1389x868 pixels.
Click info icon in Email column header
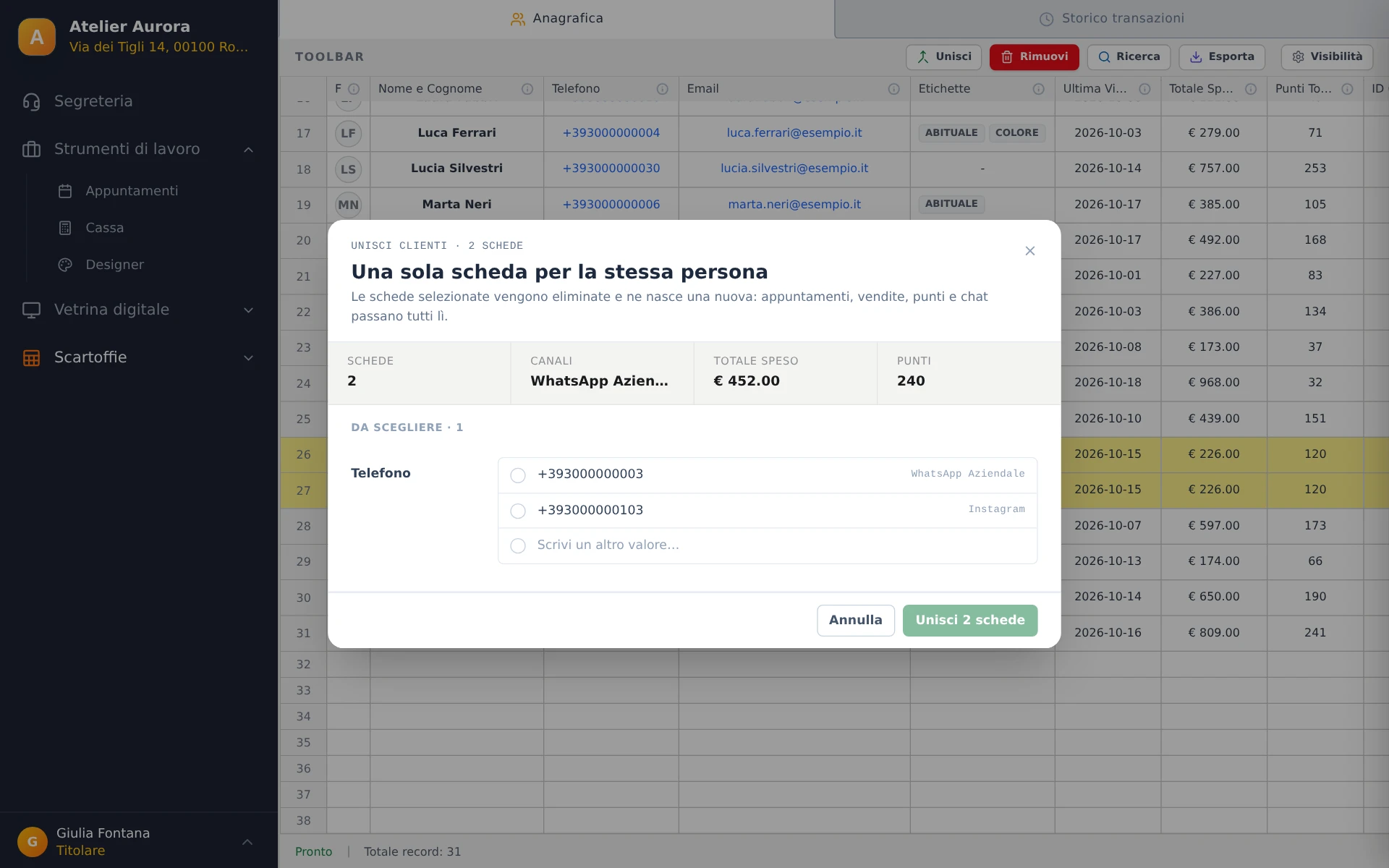pyautogui.click(x=893, y=89)
